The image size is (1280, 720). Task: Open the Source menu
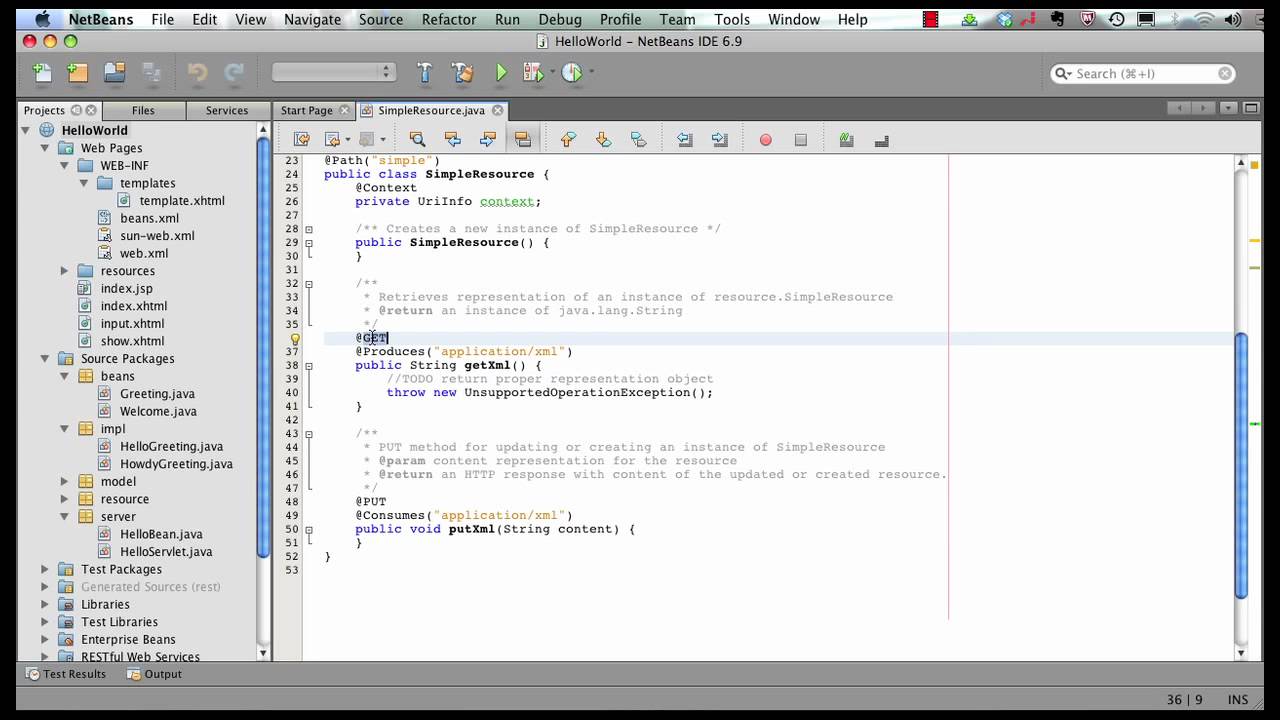[x=380, y=19]
